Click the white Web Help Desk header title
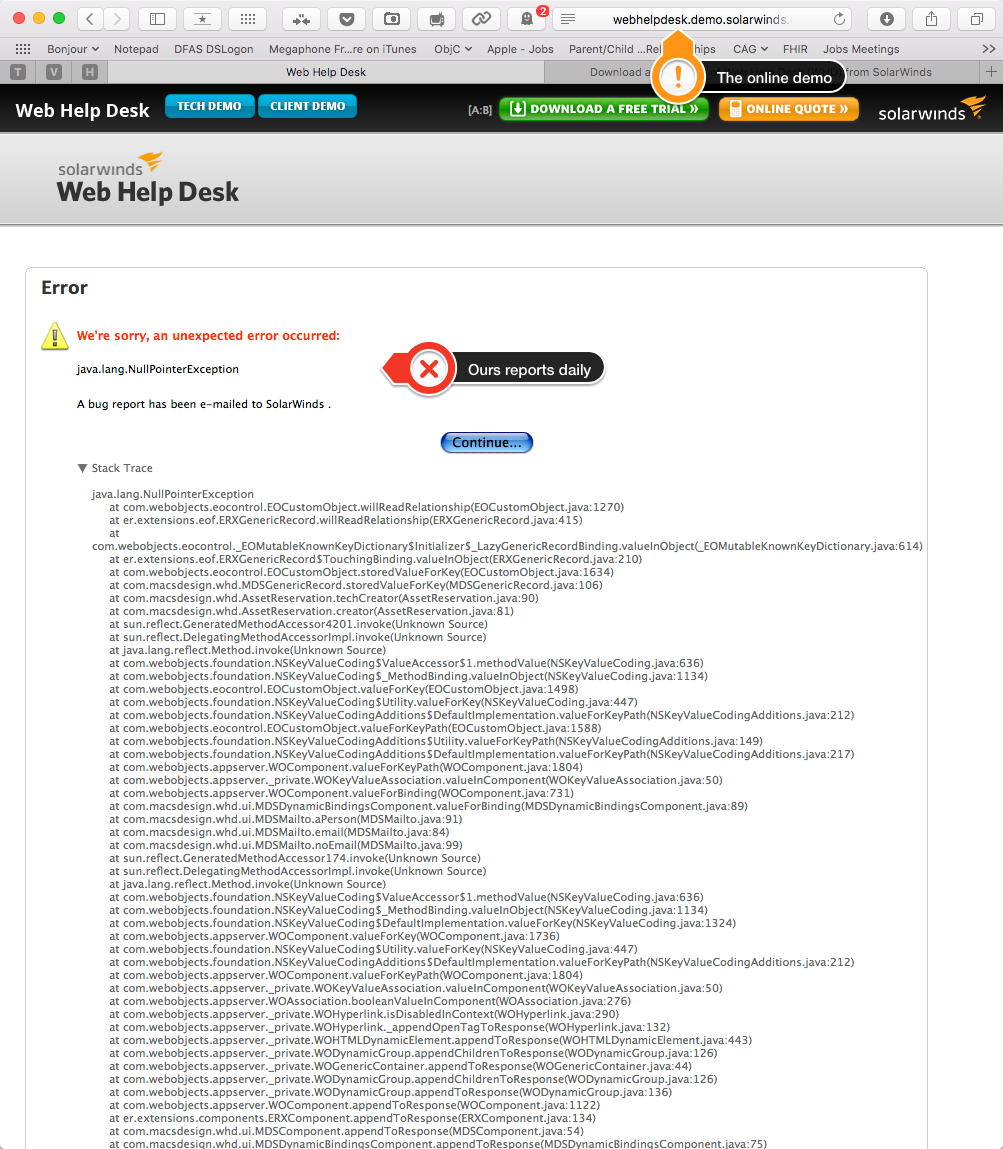 [x=82, y=110]
